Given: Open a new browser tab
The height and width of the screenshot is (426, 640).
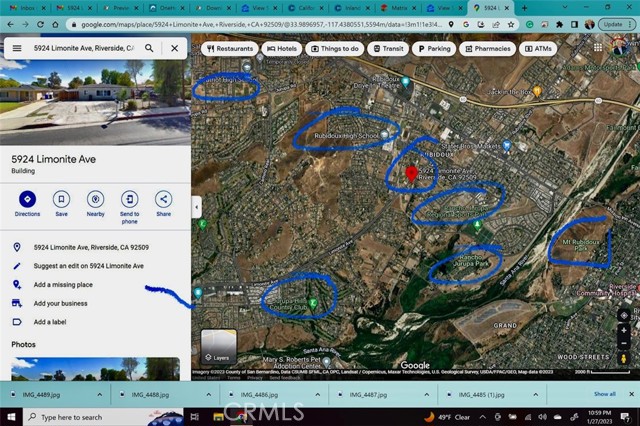Looking at the screenshot, I should click(524, 8).
